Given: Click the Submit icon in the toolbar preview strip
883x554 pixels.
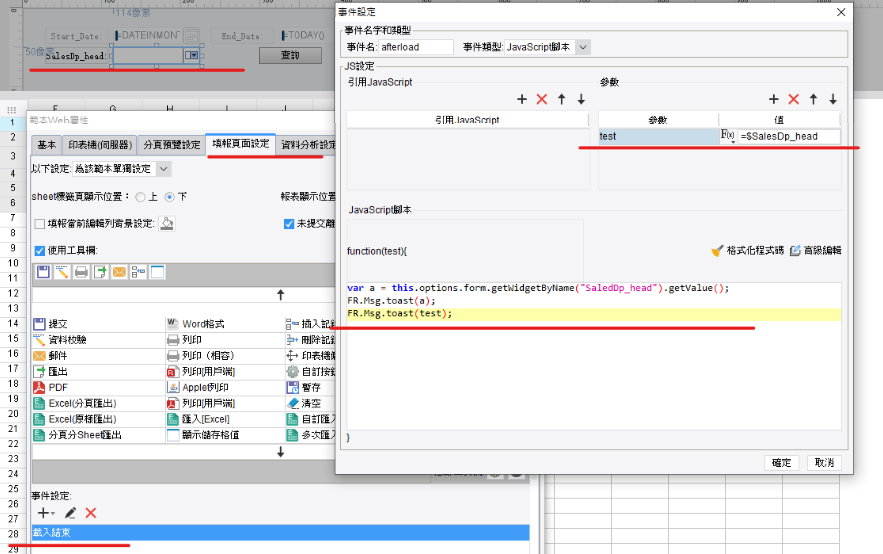Looking at the screenshot, I should tap(43, 272).
